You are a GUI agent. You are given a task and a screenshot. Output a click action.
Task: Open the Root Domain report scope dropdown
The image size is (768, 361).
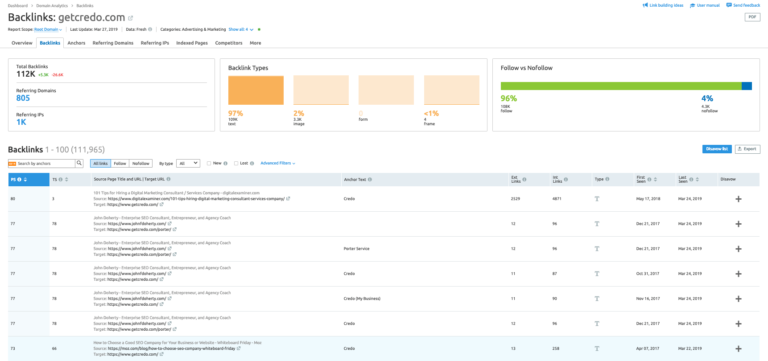pos(48,29)
